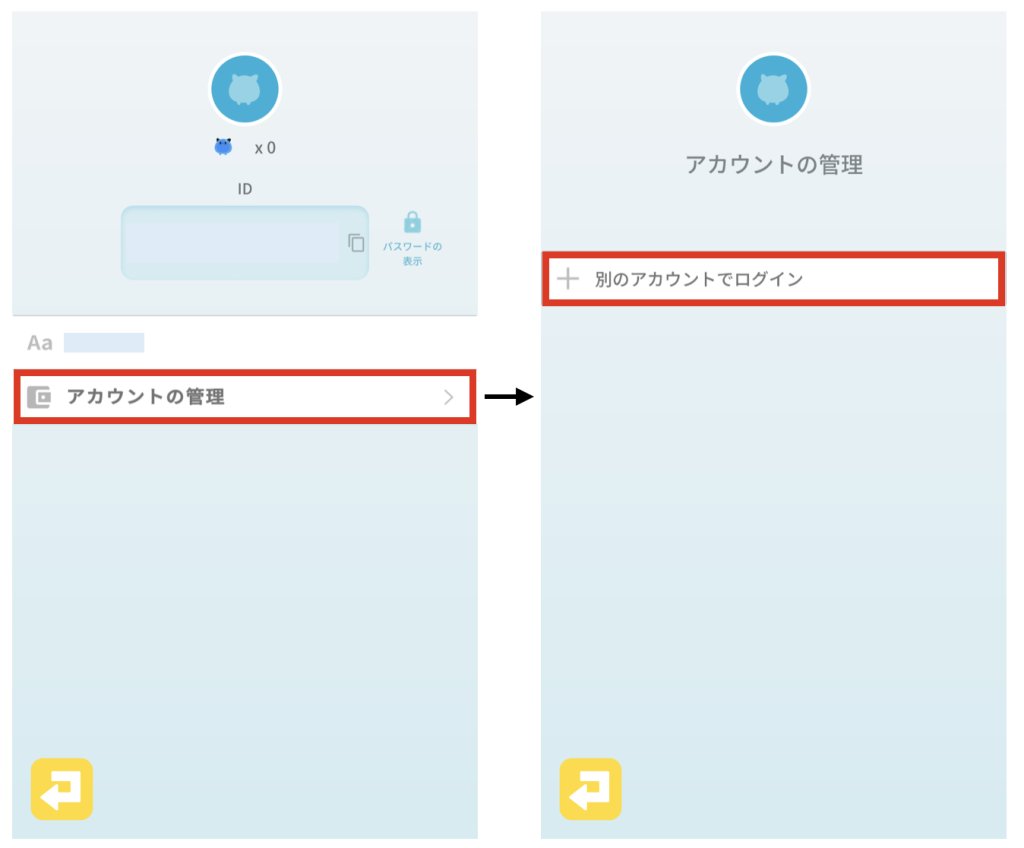Open アカウントの管理 from the left screen

(145, 397)
